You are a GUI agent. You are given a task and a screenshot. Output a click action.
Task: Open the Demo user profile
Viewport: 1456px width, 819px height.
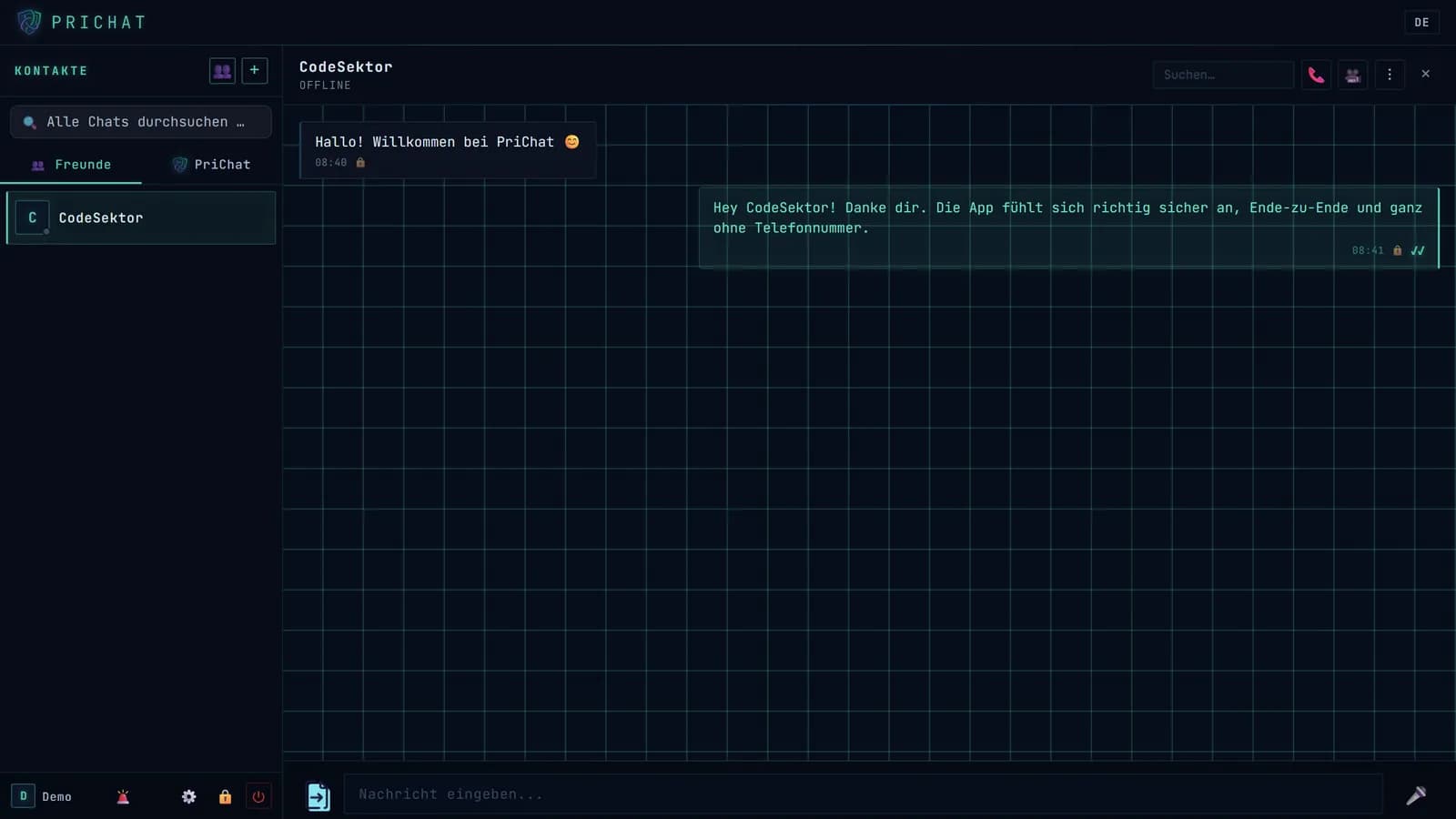coord(43,796)
